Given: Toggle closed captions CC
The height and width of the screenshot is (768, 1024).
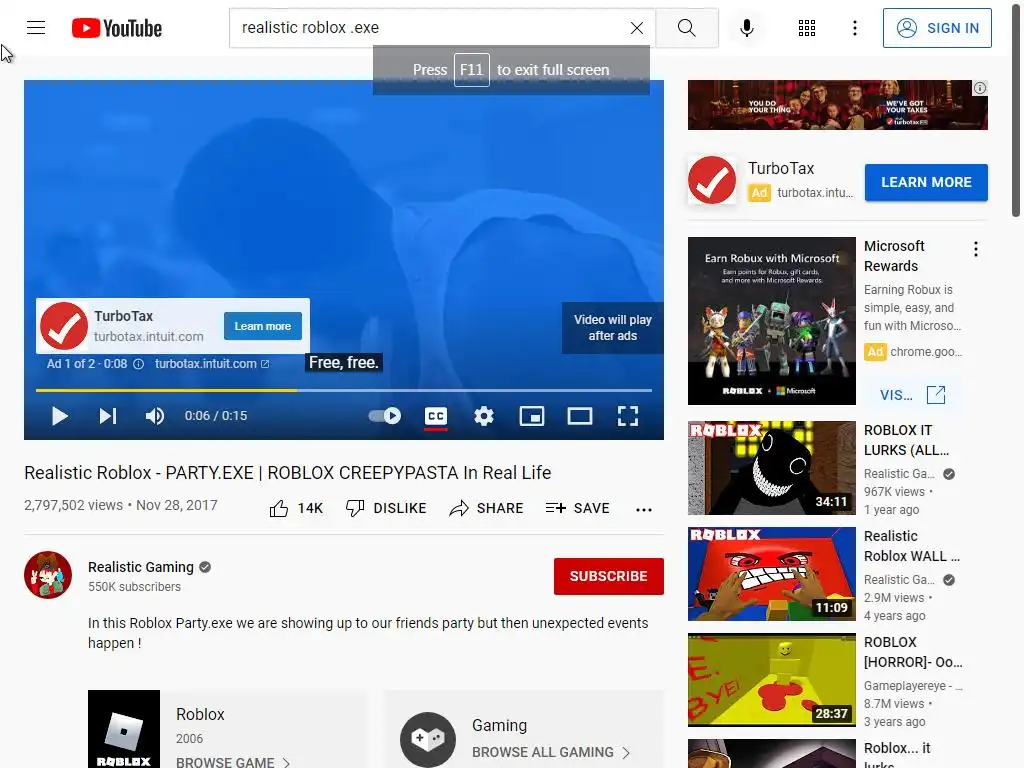Looking at the screenshot, I should click(x=436, y=417).
